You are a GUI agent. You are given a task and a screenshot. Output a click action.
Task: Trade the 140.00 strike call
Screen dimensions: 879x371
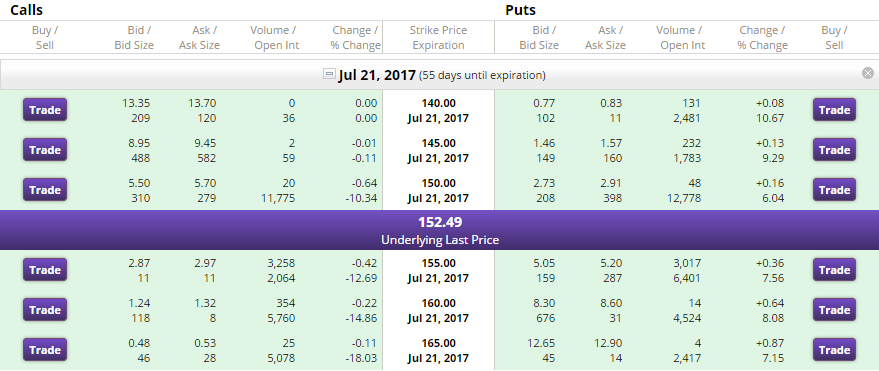(45, 110)
